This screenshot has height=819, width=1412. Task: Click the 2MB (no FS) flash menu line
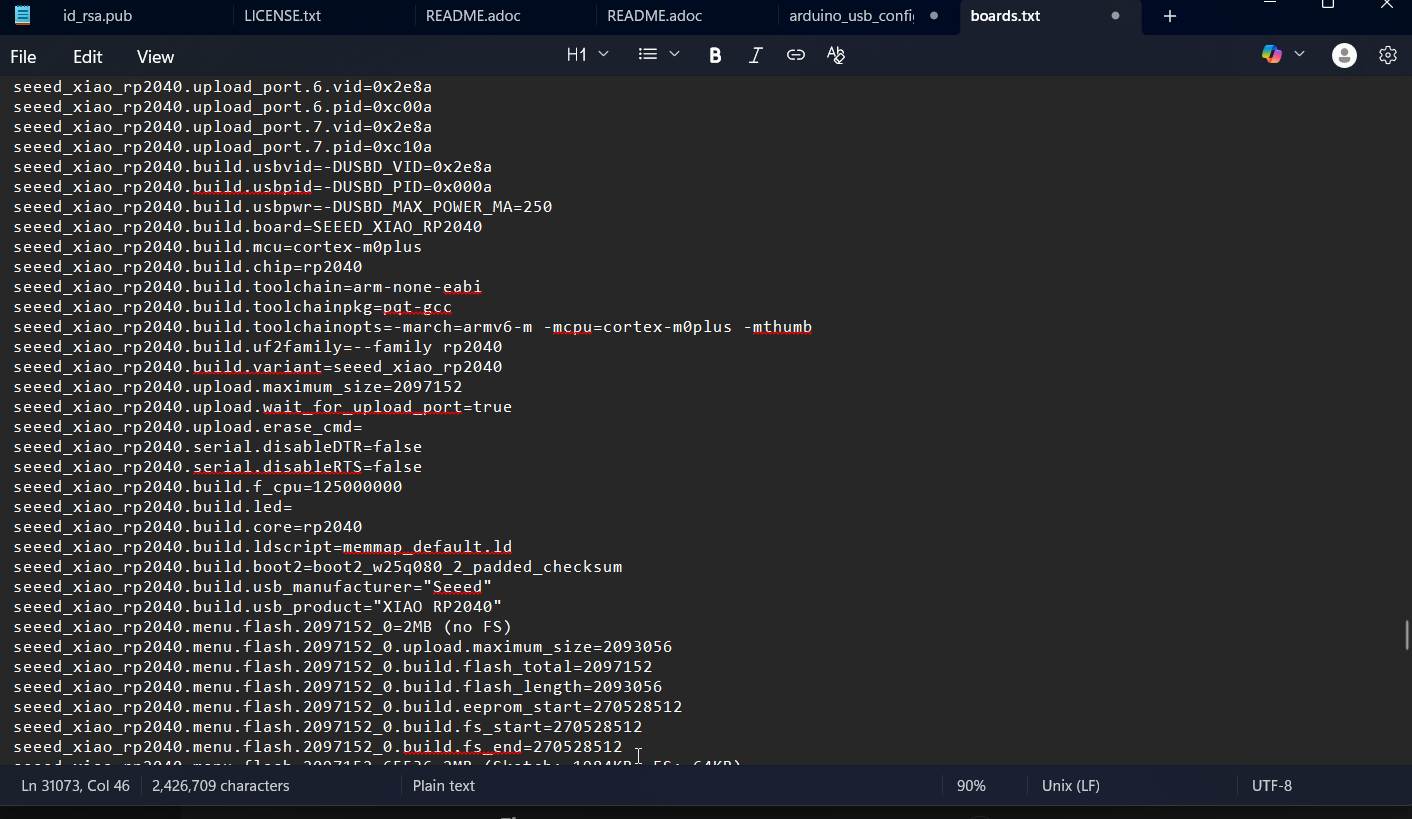[263, 627]
